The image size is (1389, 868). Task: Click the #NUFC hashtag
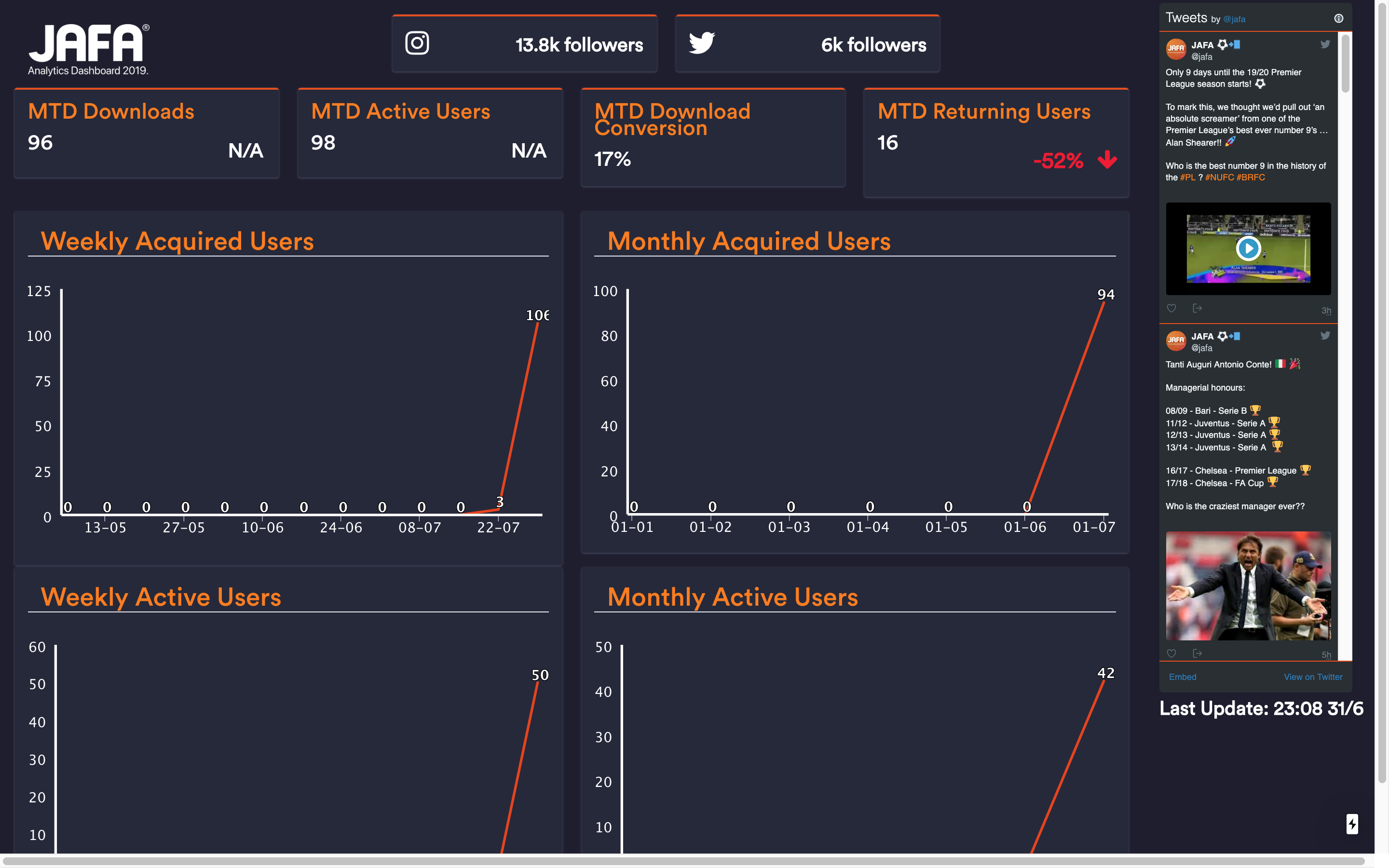(1219, 177)
